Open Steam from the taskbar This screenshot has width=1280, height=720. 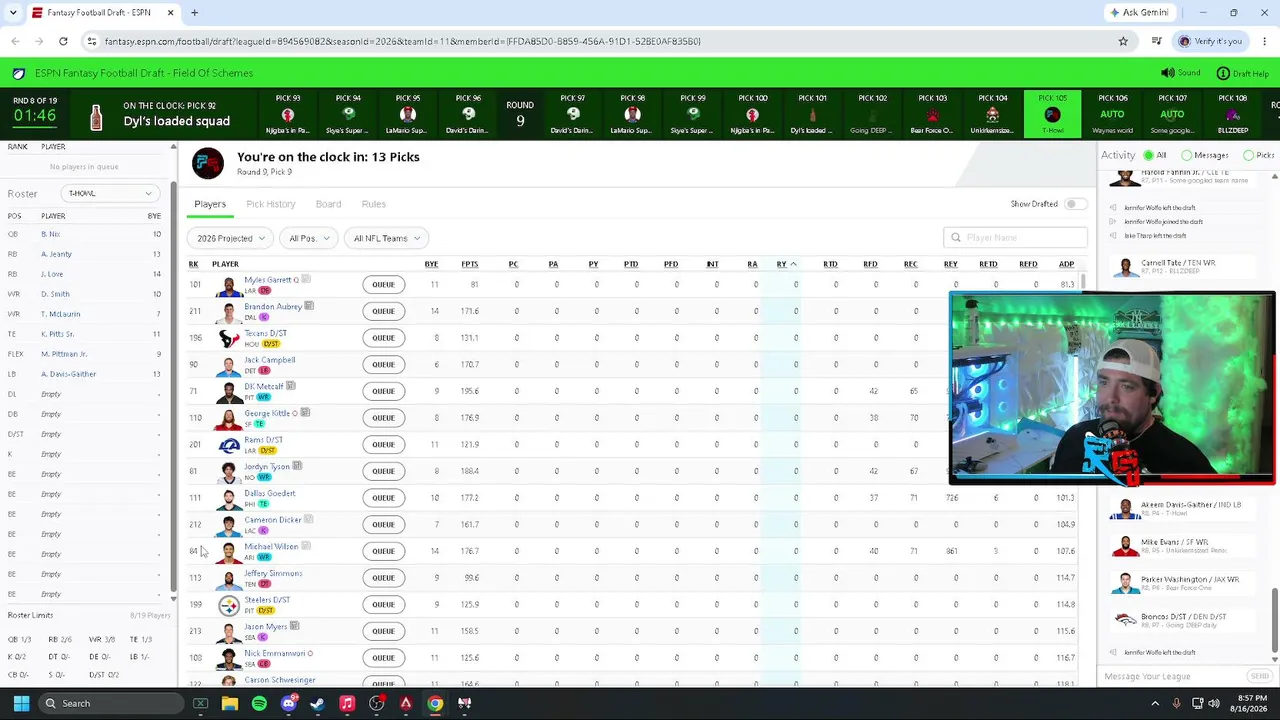tap(318, 703)
